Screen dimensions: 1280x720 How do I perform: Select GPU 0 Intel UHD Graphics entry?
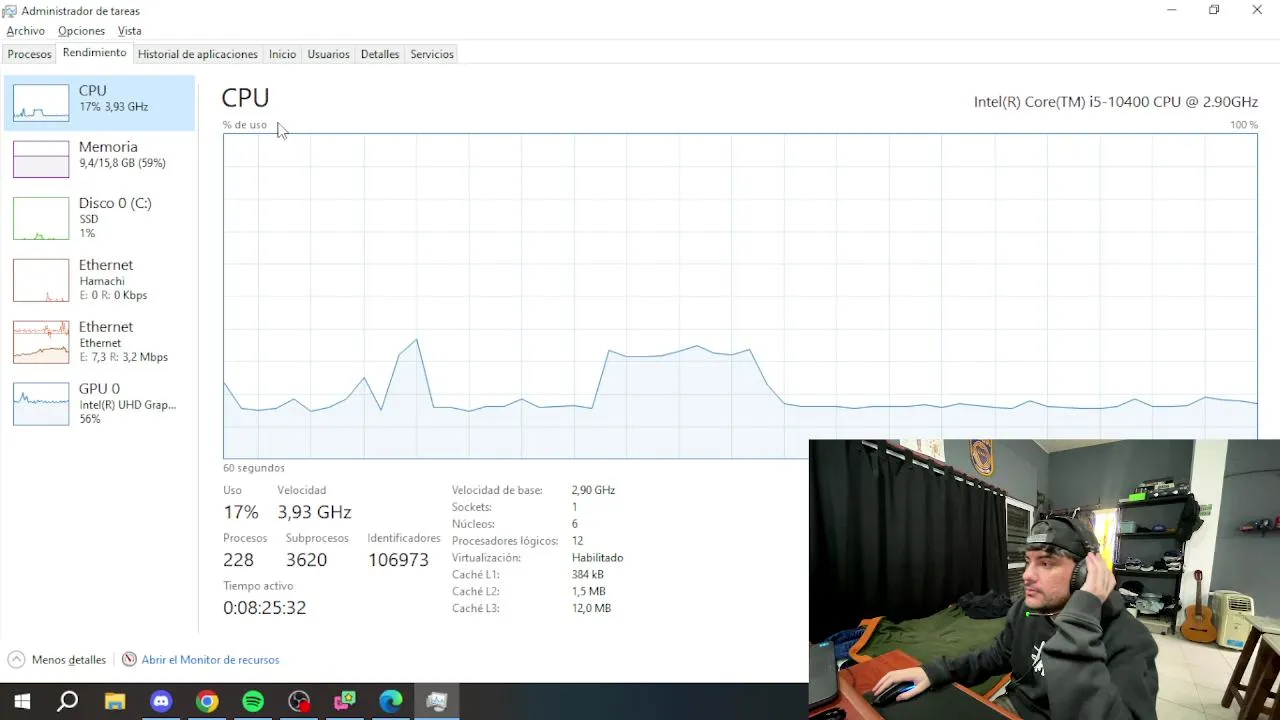click(x=99, y=404)
